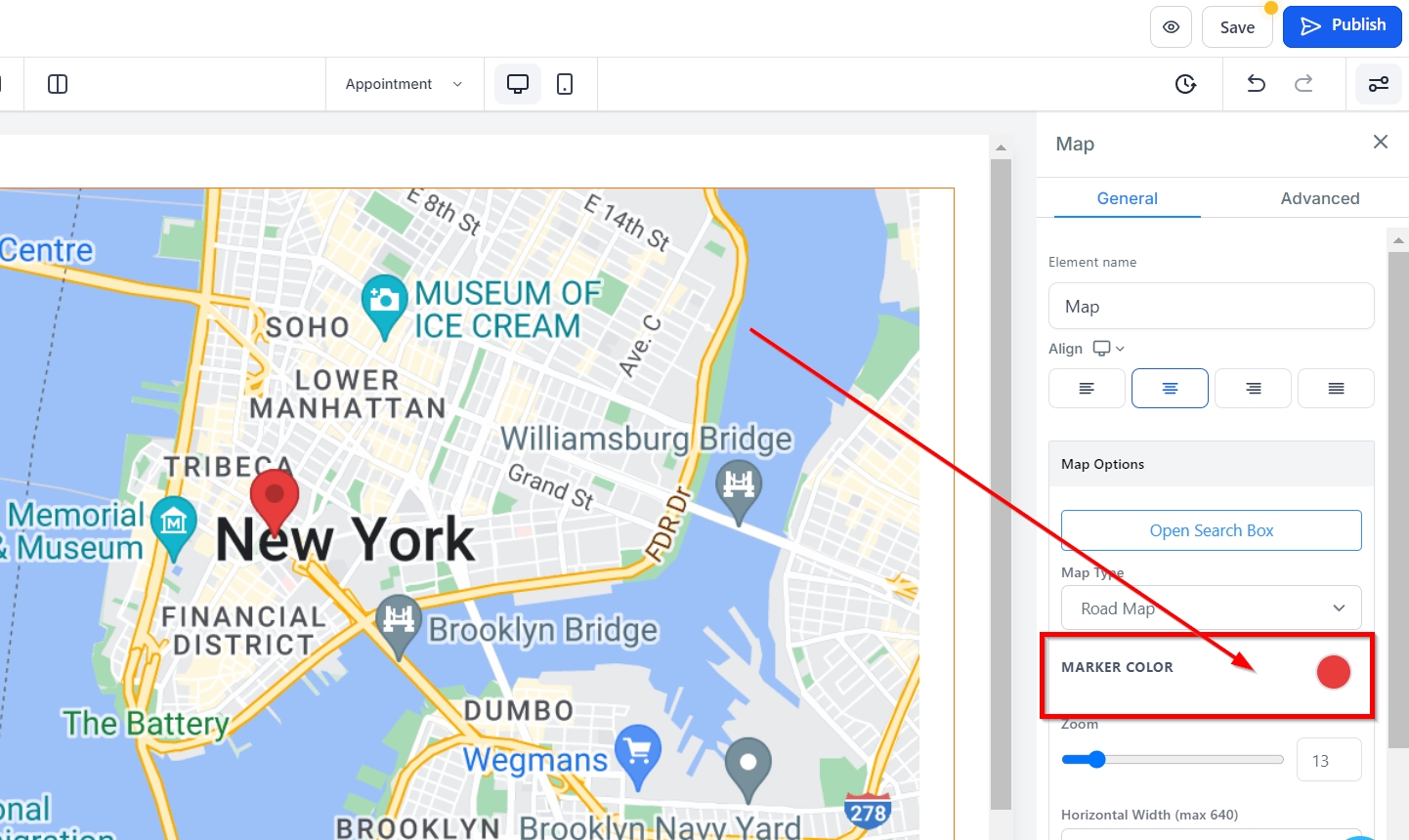The image size is (1409, 840).
Task: Open version history clock icon
Action: (x=1185, y=84)
